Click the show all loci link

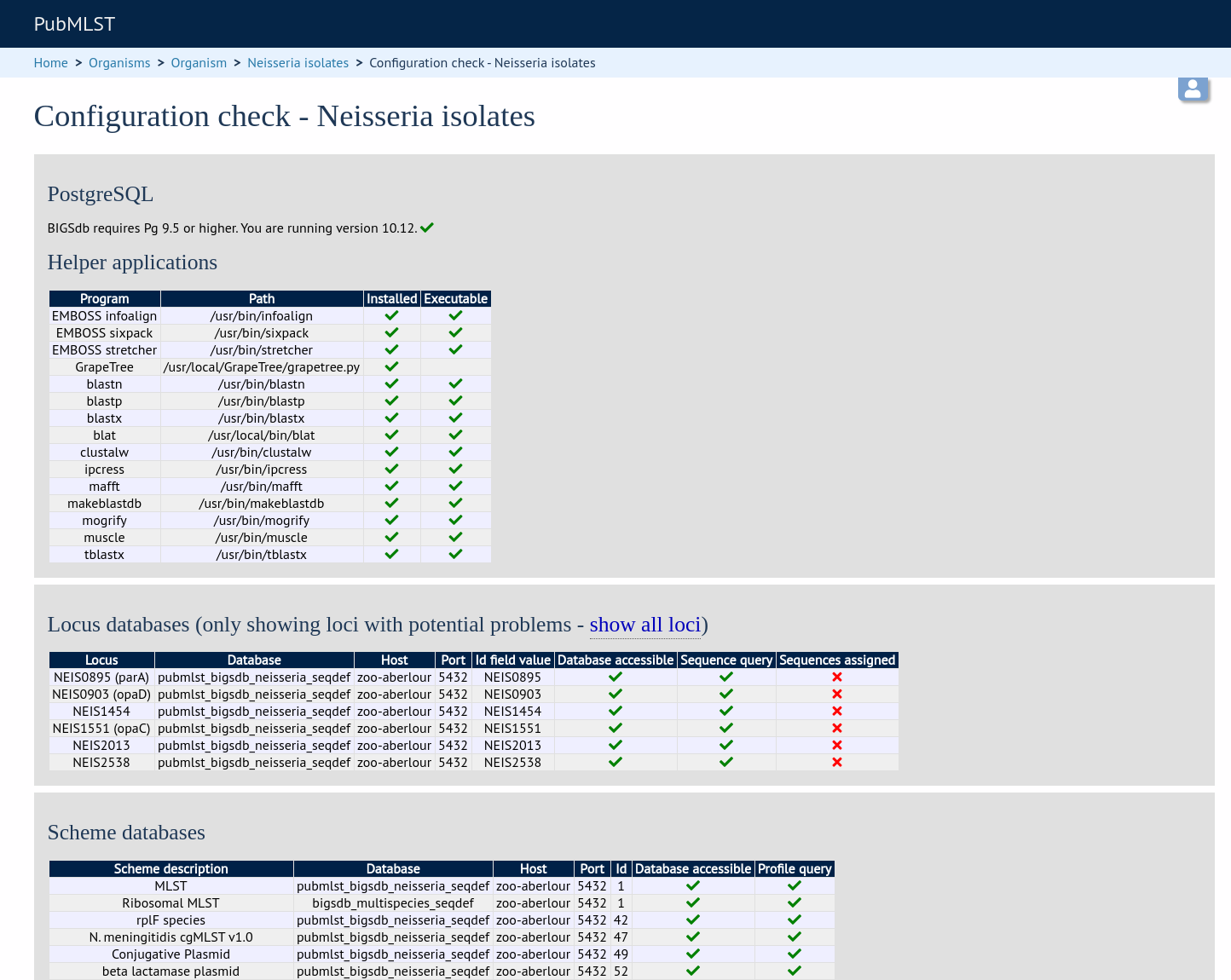(645, 625)
